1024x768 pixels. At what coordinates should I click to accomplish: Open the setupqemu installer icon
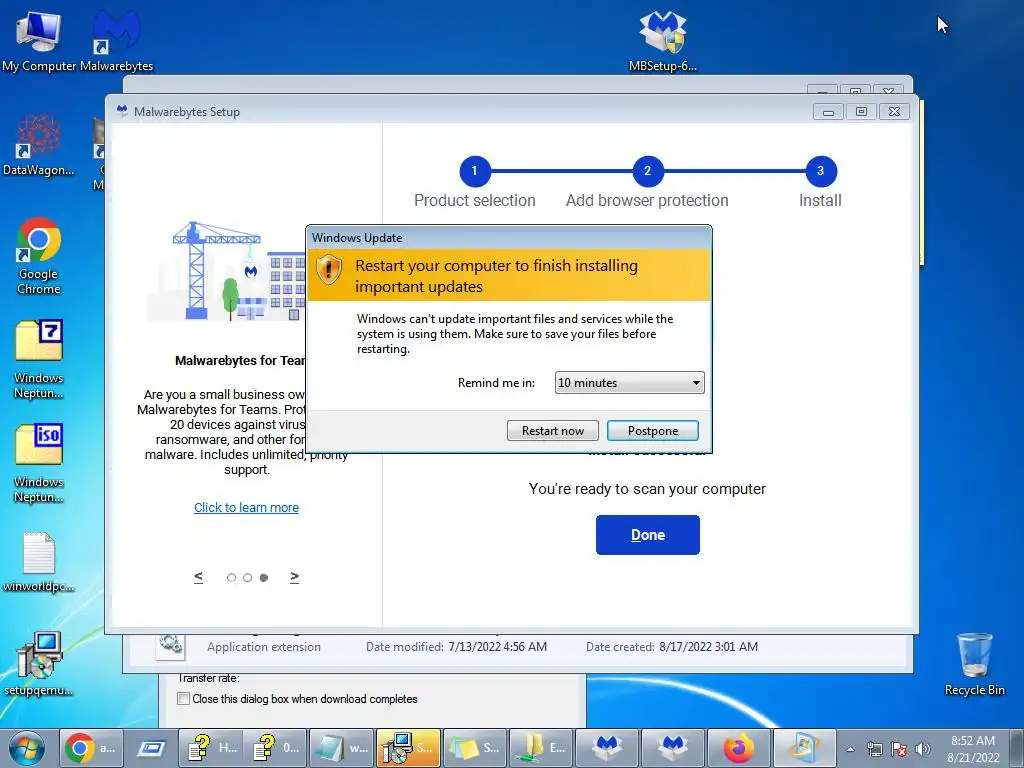click(x=39, y=664)
